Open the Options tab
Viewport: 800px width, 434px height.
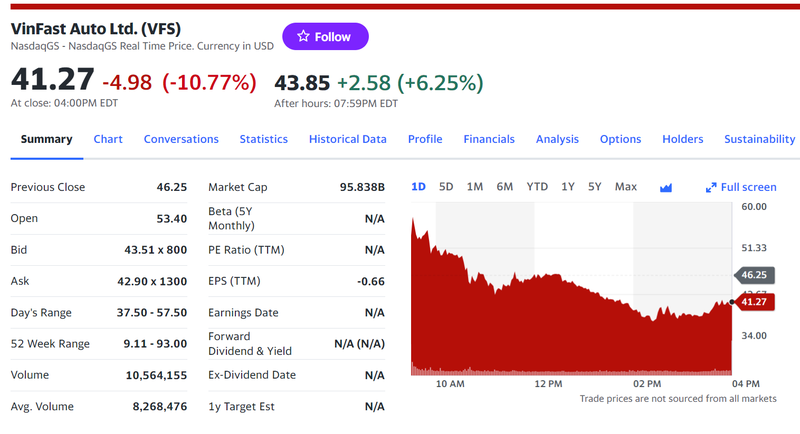click(620, 139)
